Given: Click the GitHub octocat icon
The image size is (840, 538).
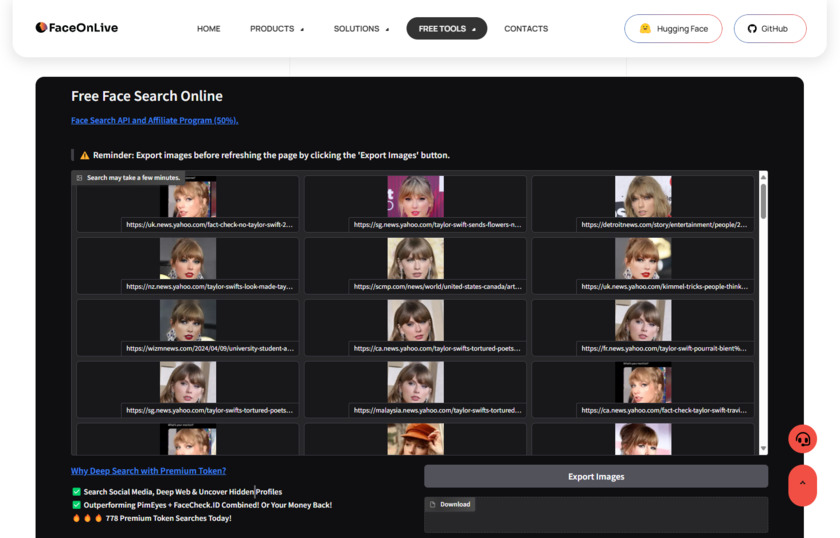Looking at the screenshot, I should (752, 29).
